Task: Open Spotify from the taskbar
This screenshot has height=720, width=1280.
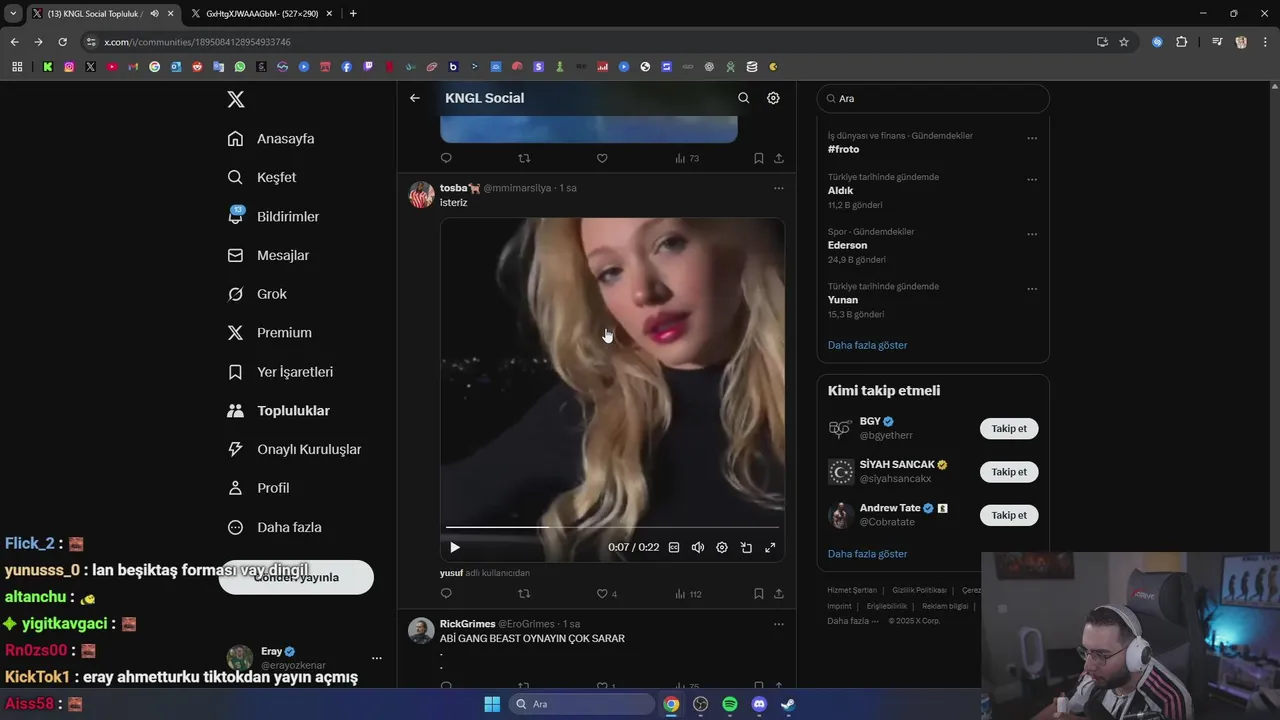Action: [x=730, y=704]
